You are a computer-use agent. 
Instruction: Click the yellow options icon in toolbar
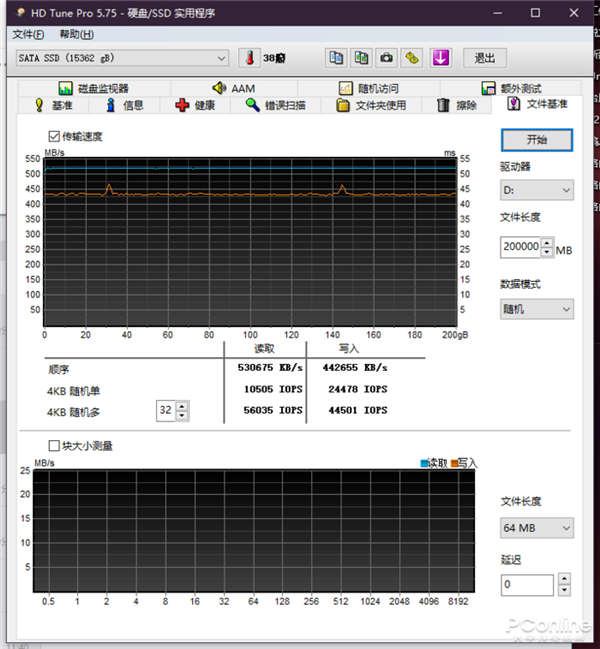click(412, 58)
